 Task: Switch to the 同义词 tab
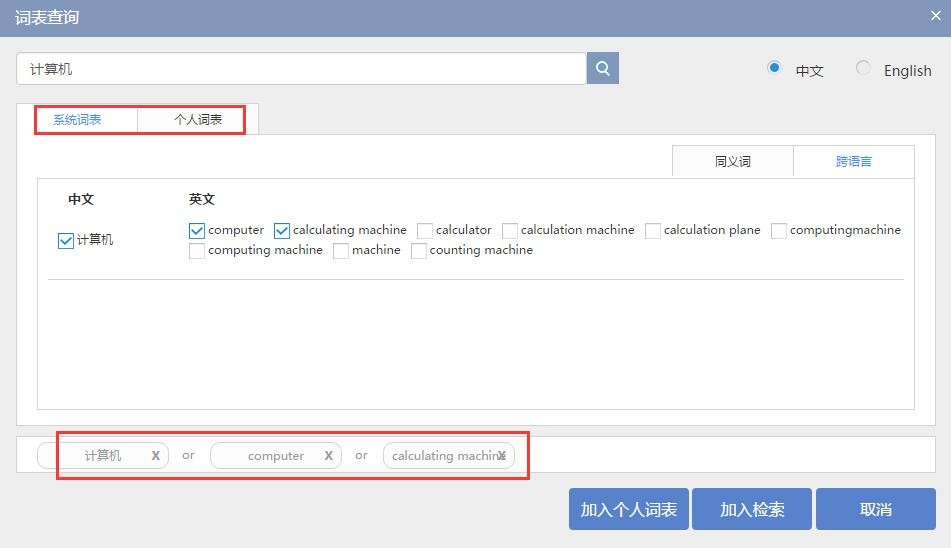(732, 161)
